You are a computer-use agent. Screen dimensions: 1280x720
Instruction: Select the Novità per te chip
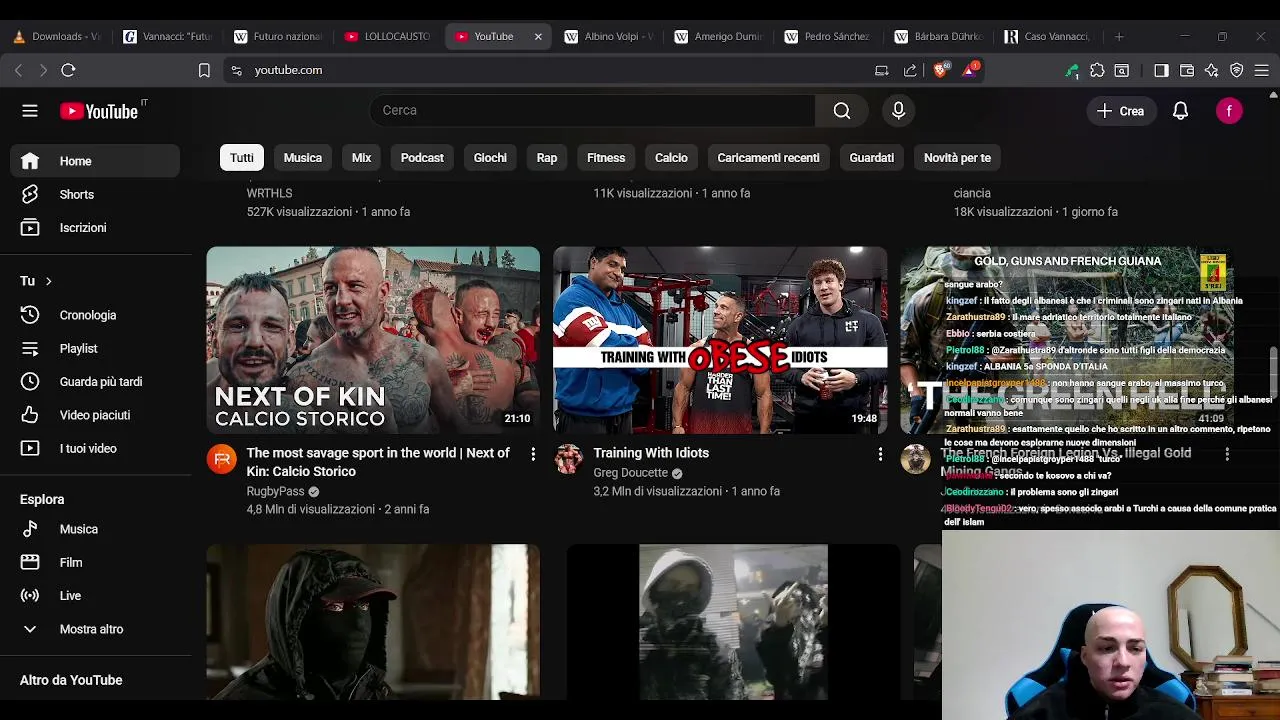pyautogui.click(x=957, y=158)
